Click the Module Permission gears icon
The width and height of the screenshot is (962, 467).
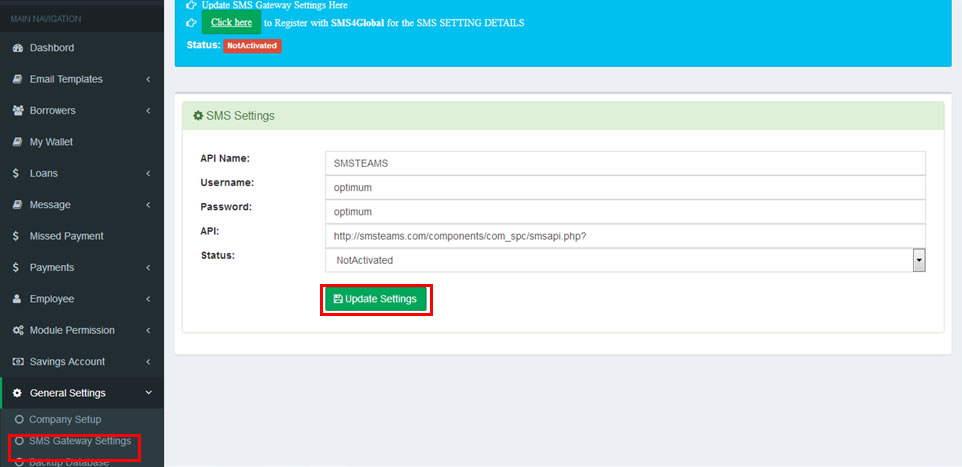pos(17,331)
